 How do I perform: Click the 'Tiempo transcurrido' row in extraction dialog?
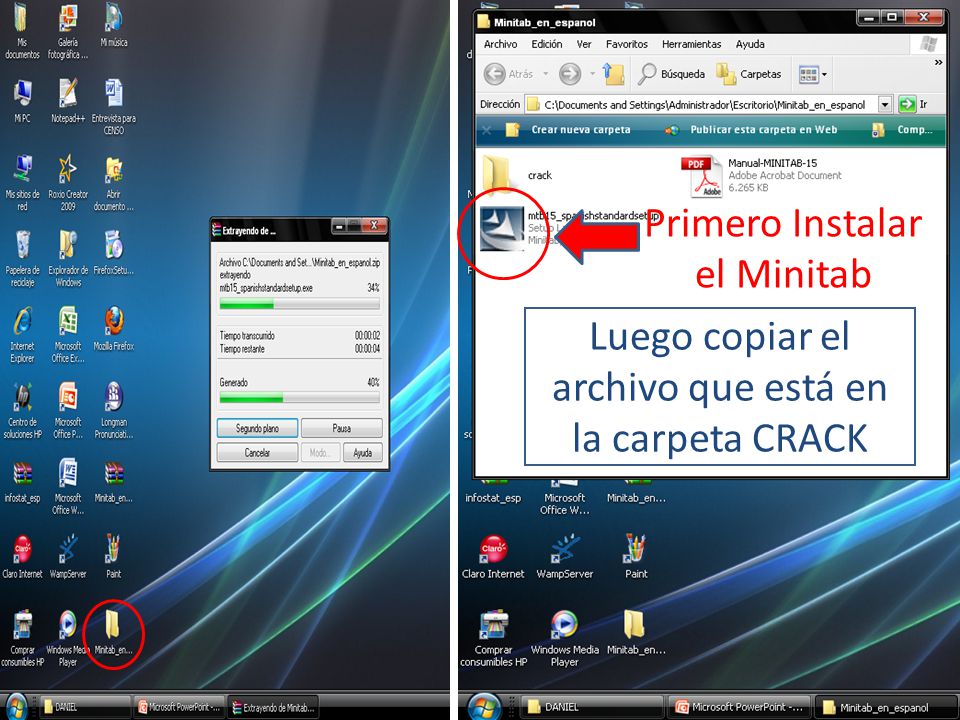(299, 336)
